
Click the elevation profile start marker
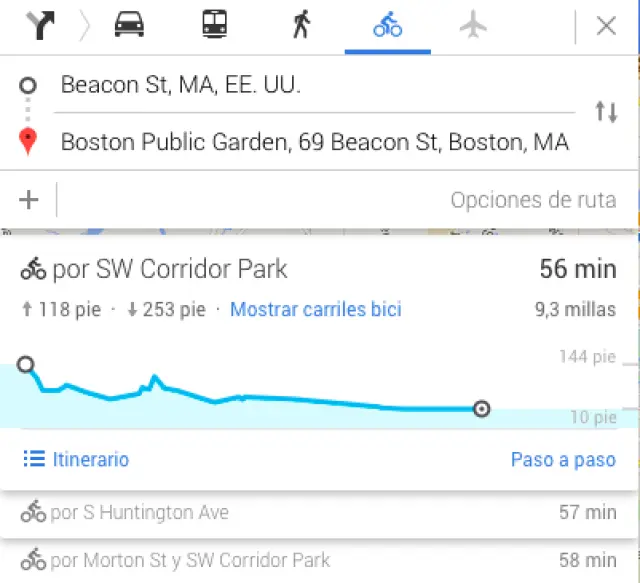coord(26,365)
